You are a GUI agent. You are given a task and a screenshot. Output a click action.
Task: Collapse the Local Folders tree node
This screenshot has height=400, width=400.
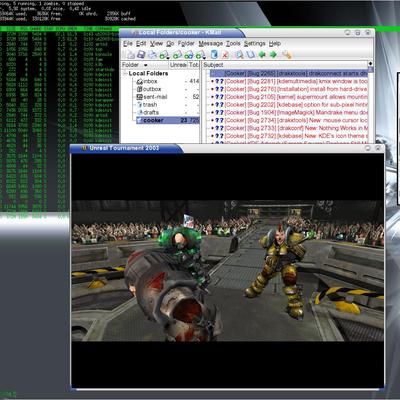(x=125, y=73)
